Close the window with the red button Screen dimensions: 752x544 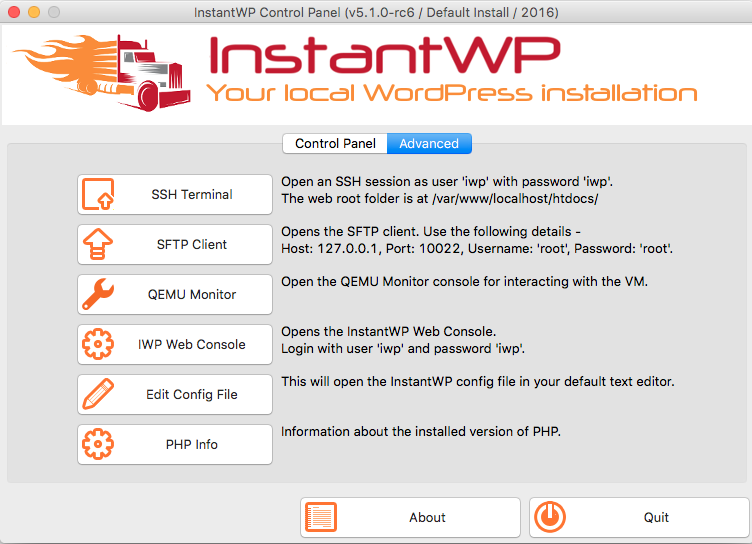pyautogui.click(x=14, y=12)
